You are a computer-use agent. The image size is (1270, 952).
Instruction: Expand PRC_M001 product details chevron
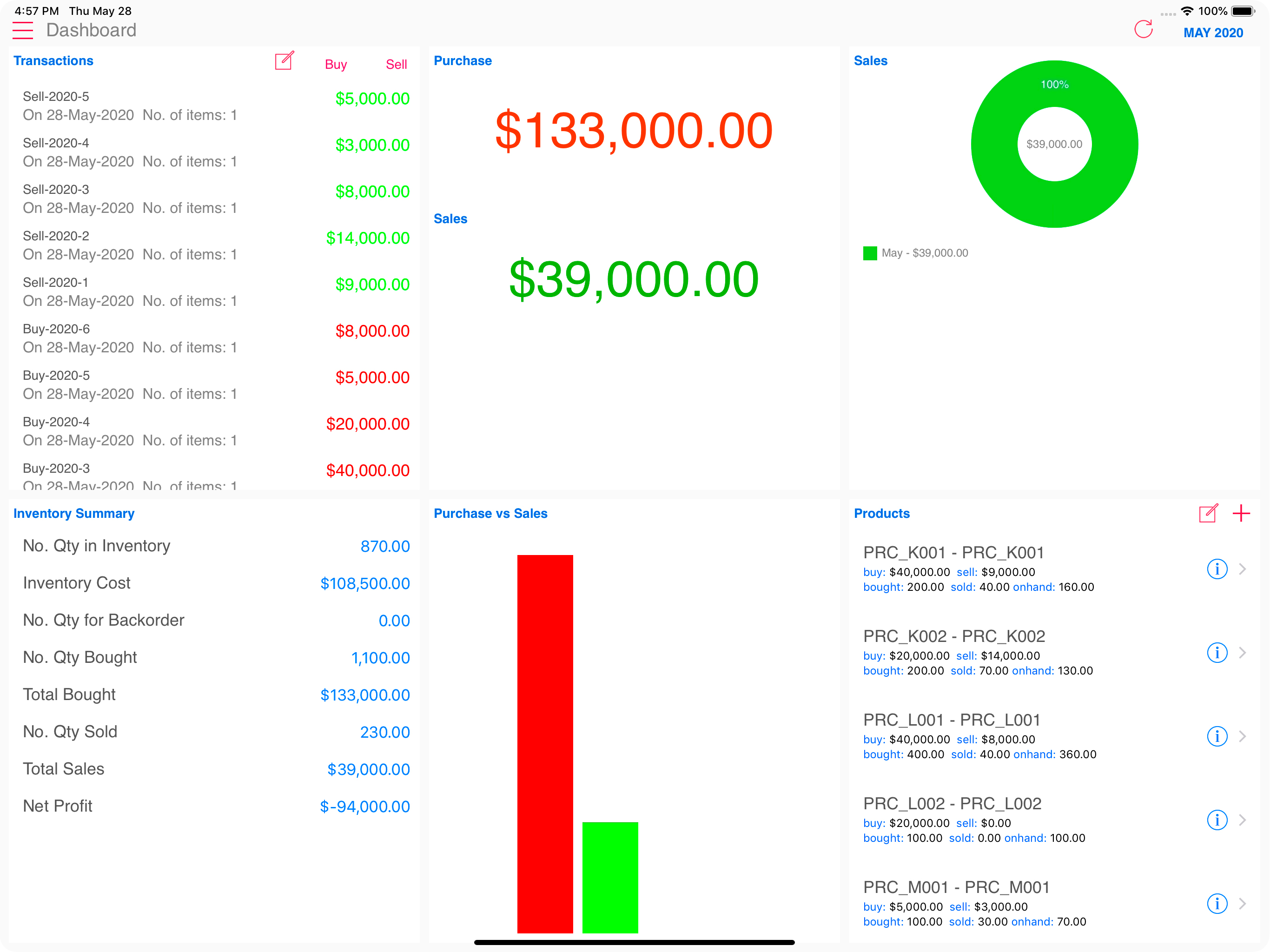(x=1243, y=904)
